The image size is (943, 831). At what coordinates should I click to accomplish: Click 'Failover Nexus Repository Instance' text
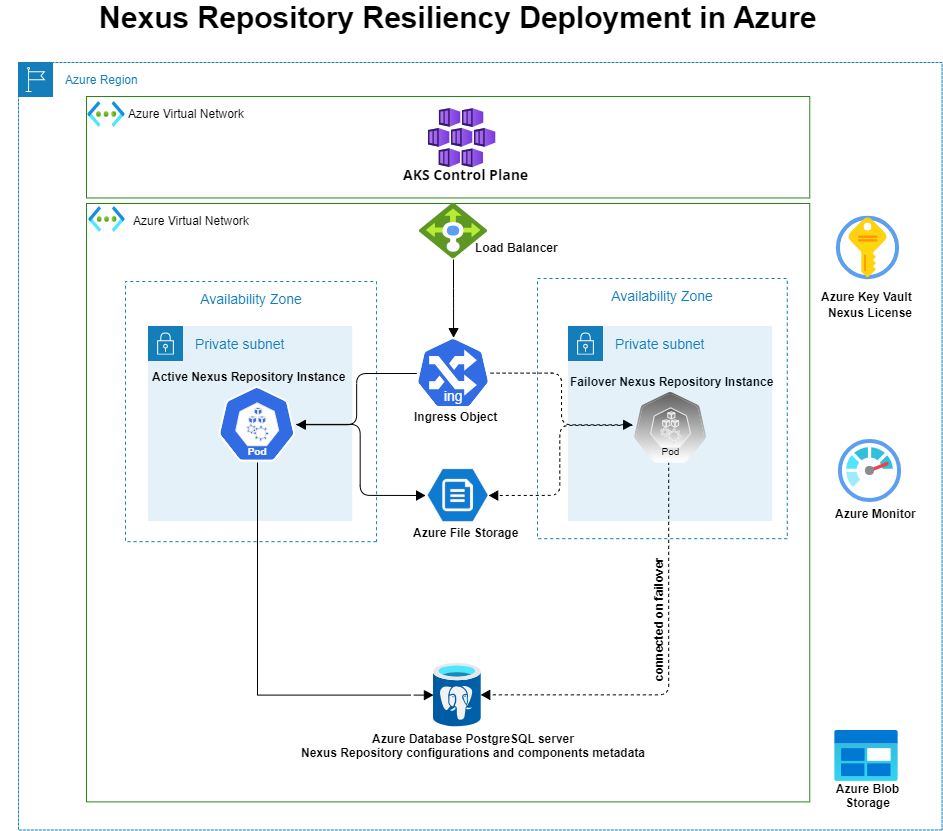[671, 382]
